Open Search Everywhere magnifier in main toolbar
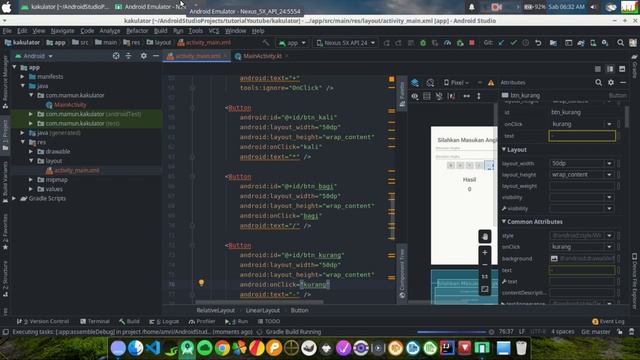Screen dimensions: 640x360 620,43
